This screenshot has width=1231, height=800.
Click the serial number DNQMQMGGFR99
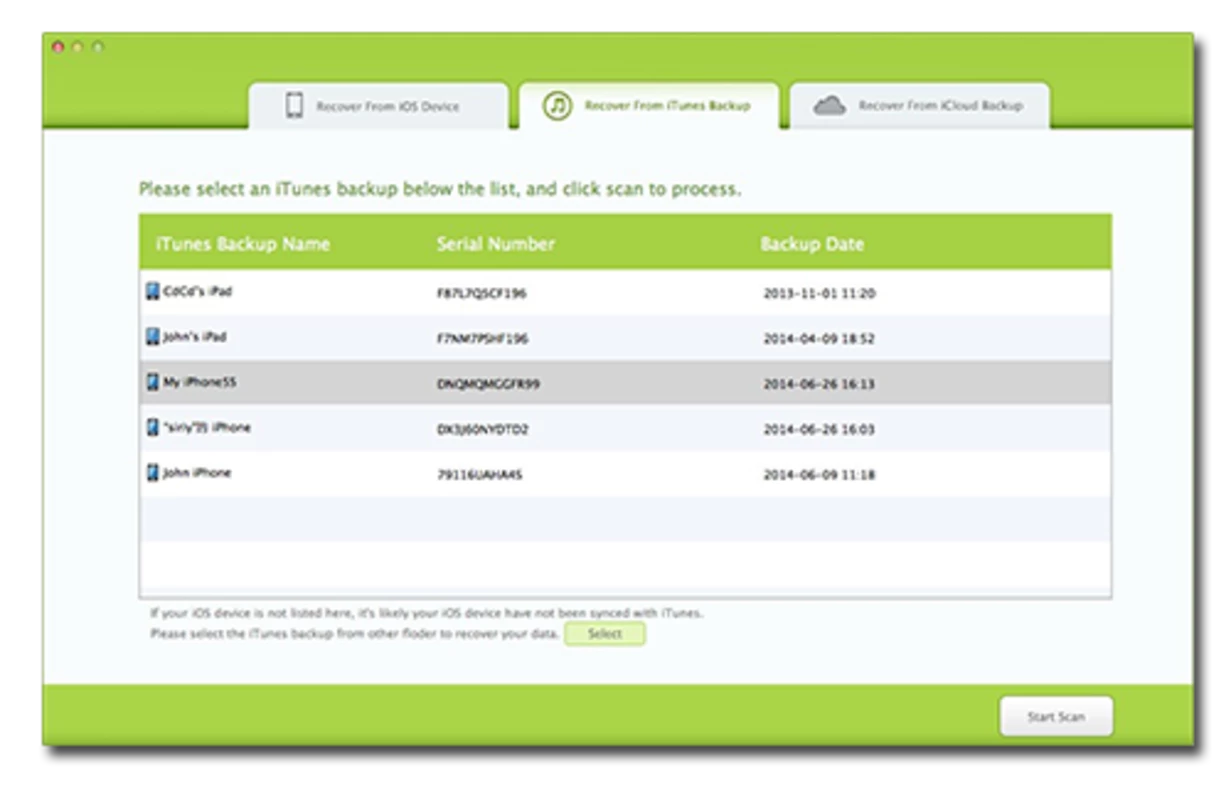[488, 384]
